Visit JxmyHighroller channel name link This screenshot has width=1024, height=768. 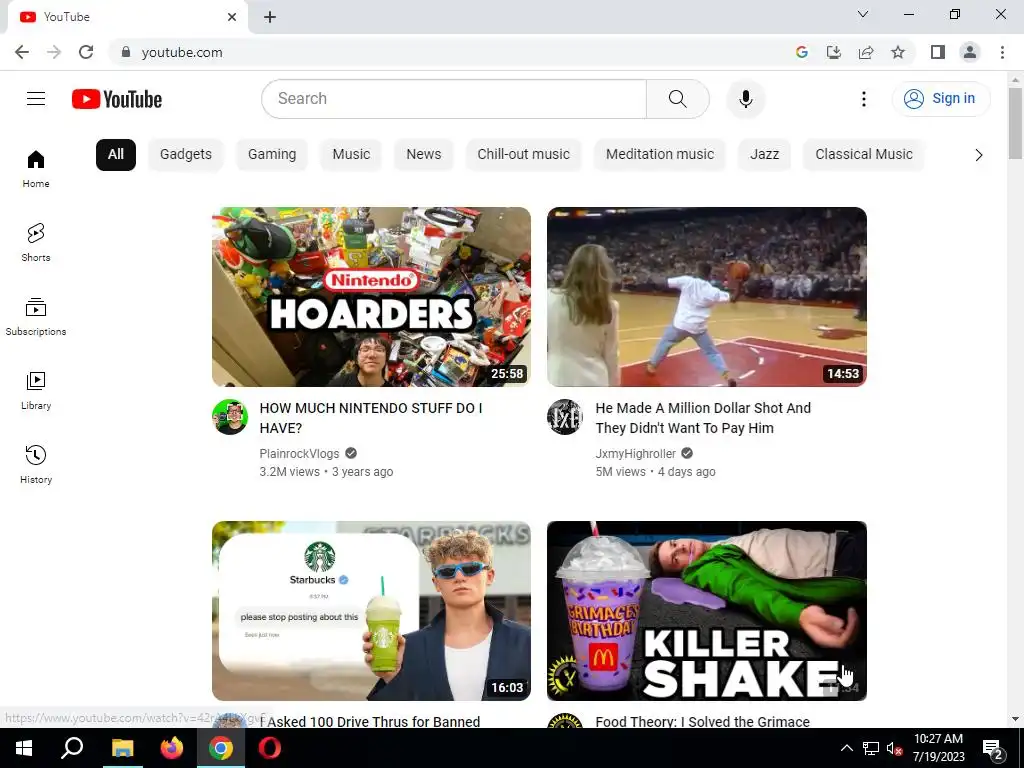pyautogui.click(x=635, y=453)
